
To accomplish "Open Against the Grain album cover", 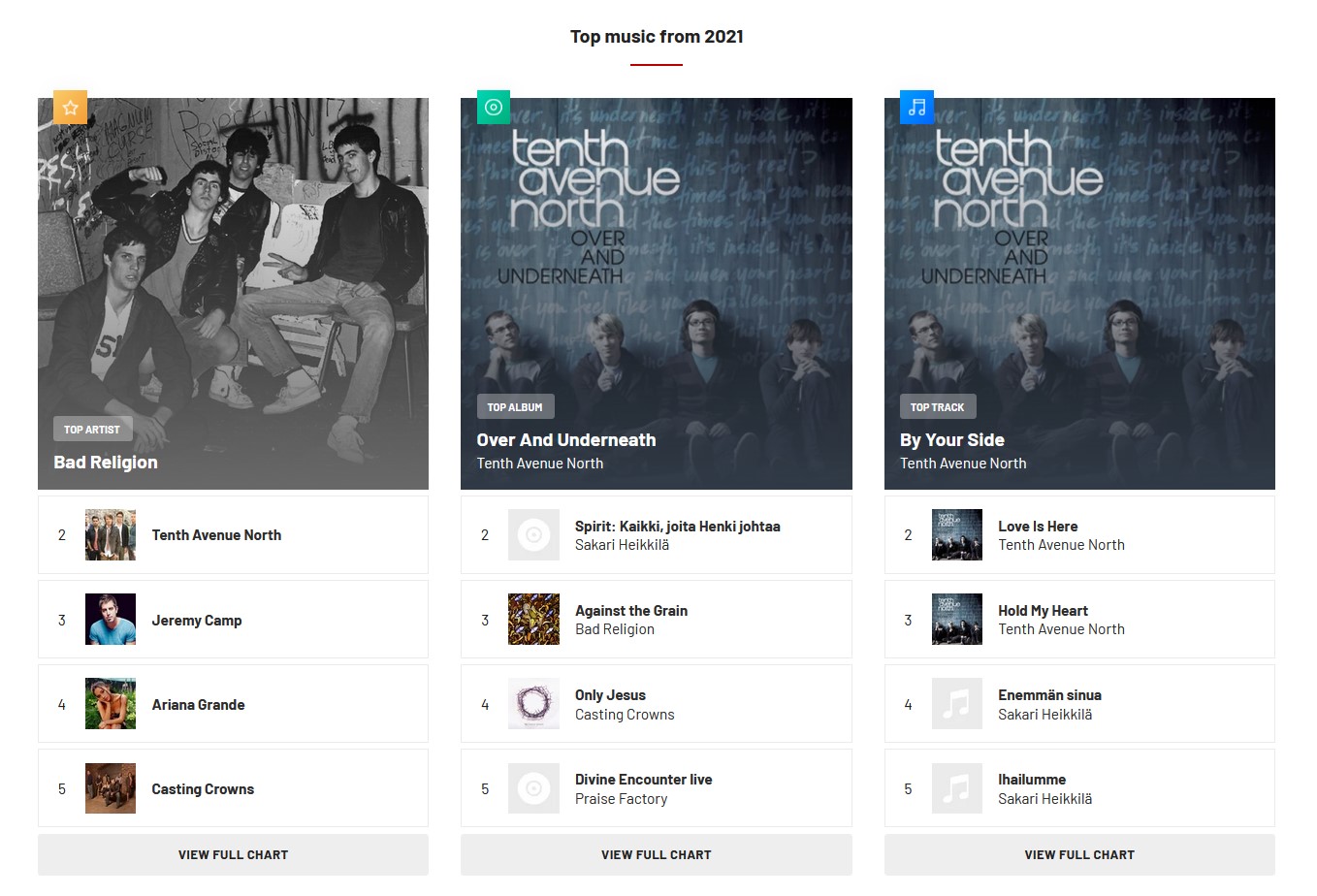I will (x=533, y=620).
